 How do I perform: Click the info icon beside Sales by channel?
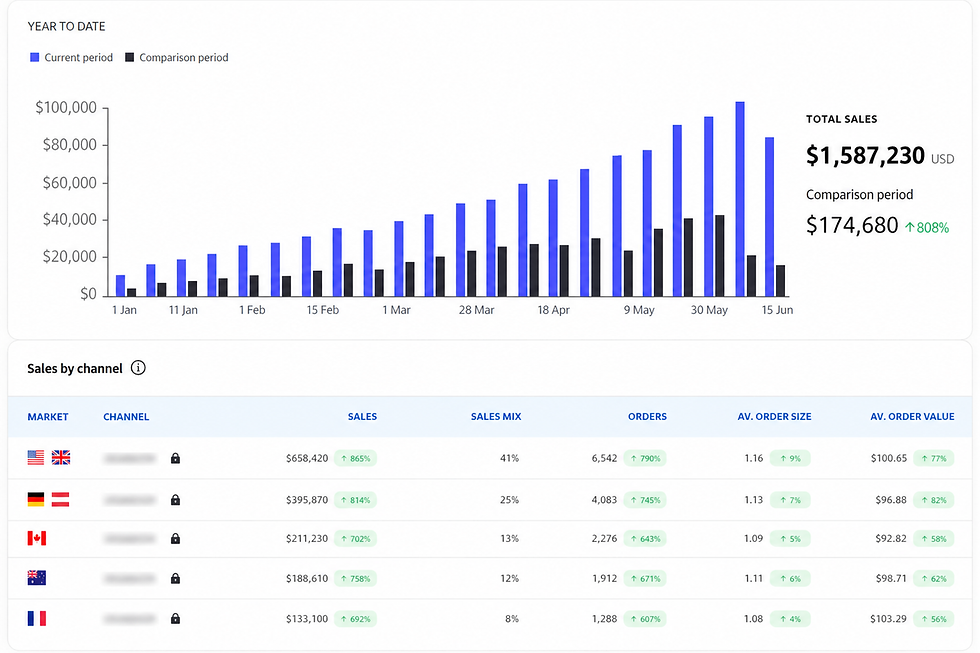pos(138,368)
